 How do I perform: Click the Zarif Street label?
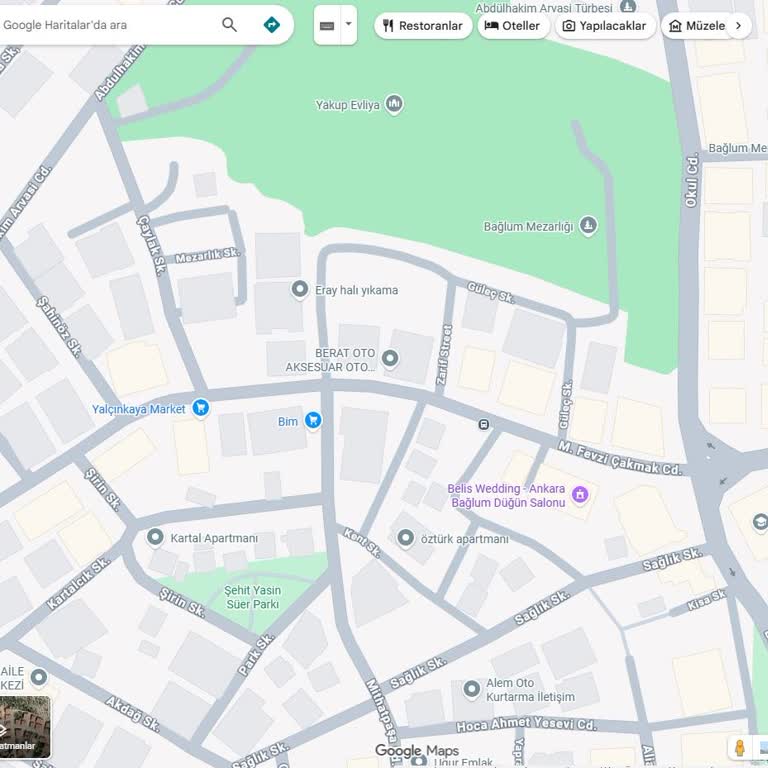(x=444, y=355)
